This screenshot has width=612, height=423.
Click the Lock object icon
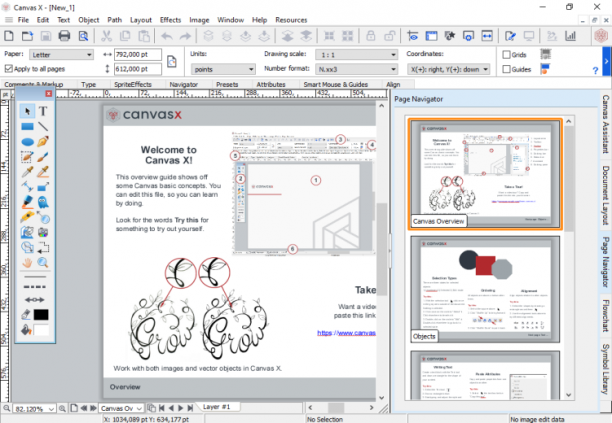click(x=370, y=36)
